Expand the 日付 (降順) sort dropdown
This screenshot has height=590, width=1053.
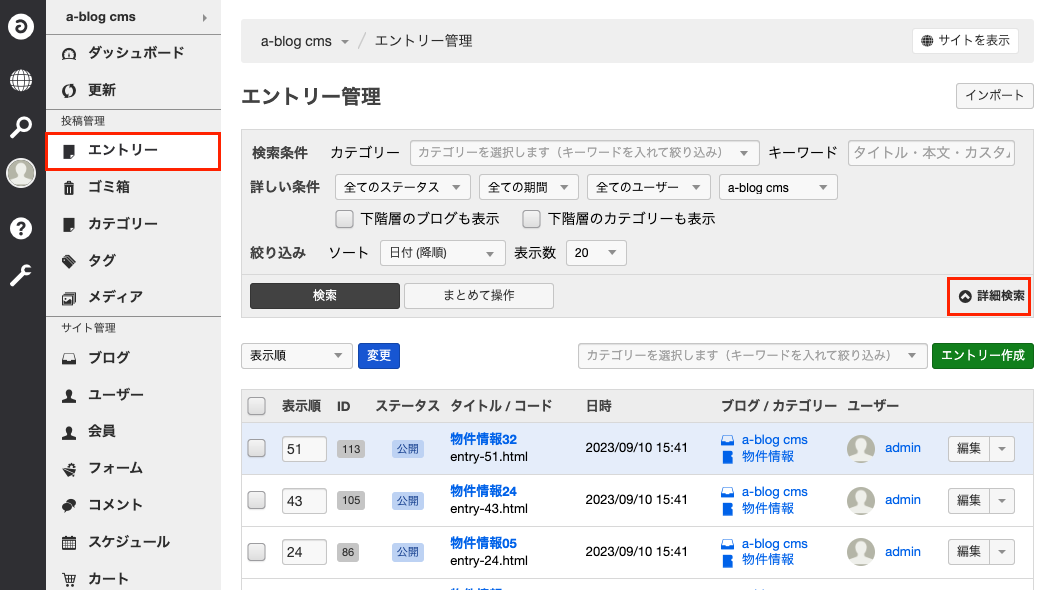coord(442,254)
